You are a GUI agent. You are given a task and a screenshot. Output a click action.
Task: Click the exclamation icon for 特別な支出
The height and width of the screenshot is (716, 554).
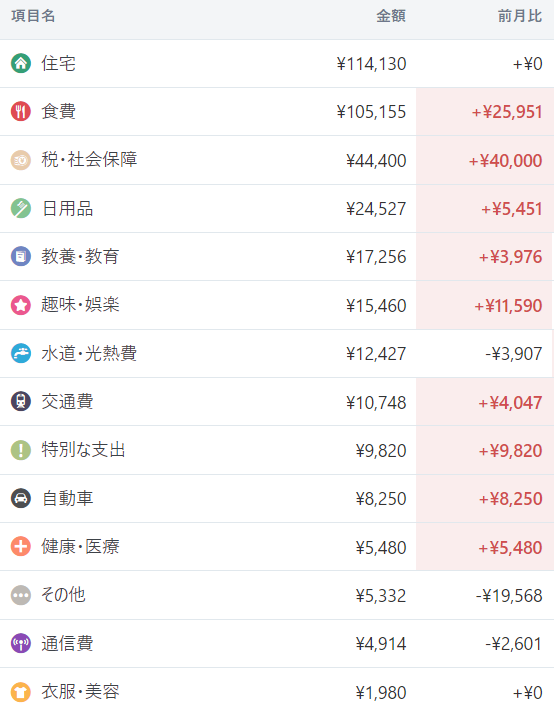point(21,450)
